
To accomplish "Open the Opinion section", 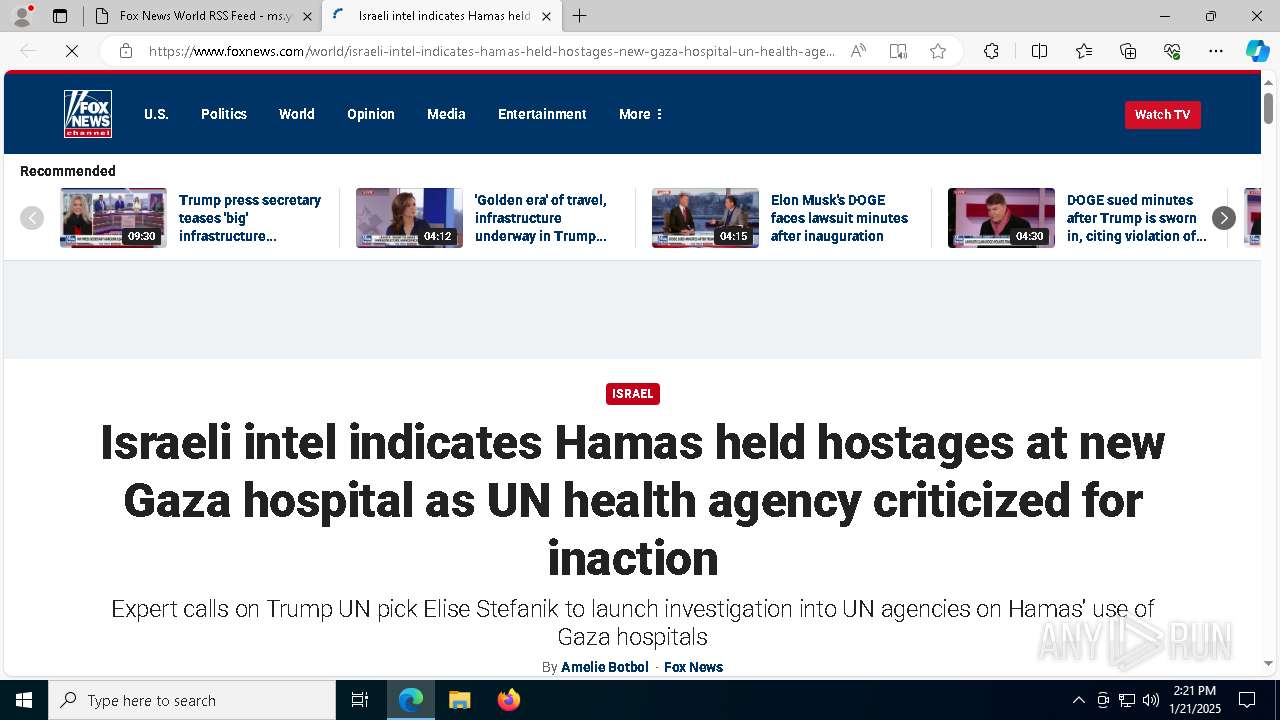I will pyautogui.click(x=371, y=114).
